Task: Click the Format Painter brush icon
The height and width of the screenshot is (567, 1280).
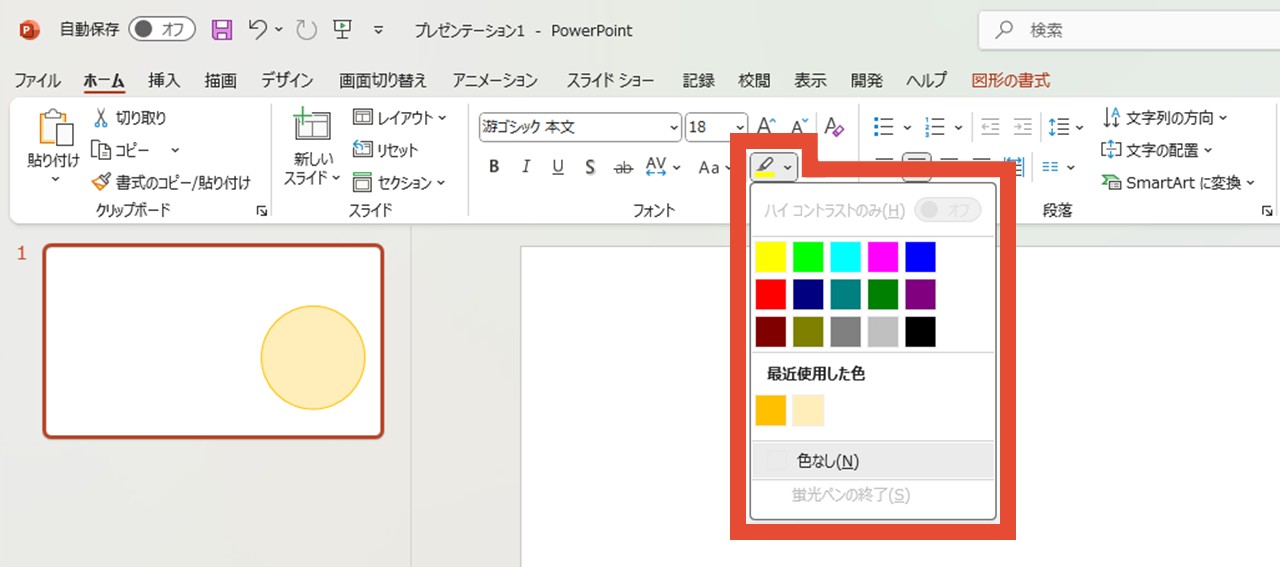Action: click(x=101, y=182)
